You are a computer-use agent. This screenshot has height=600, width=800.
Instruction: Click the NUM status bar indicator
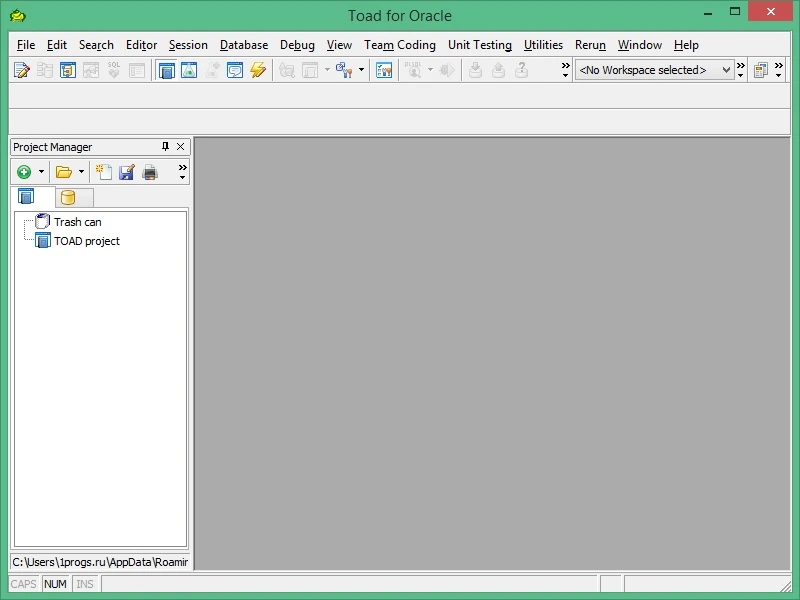(55, 584)
